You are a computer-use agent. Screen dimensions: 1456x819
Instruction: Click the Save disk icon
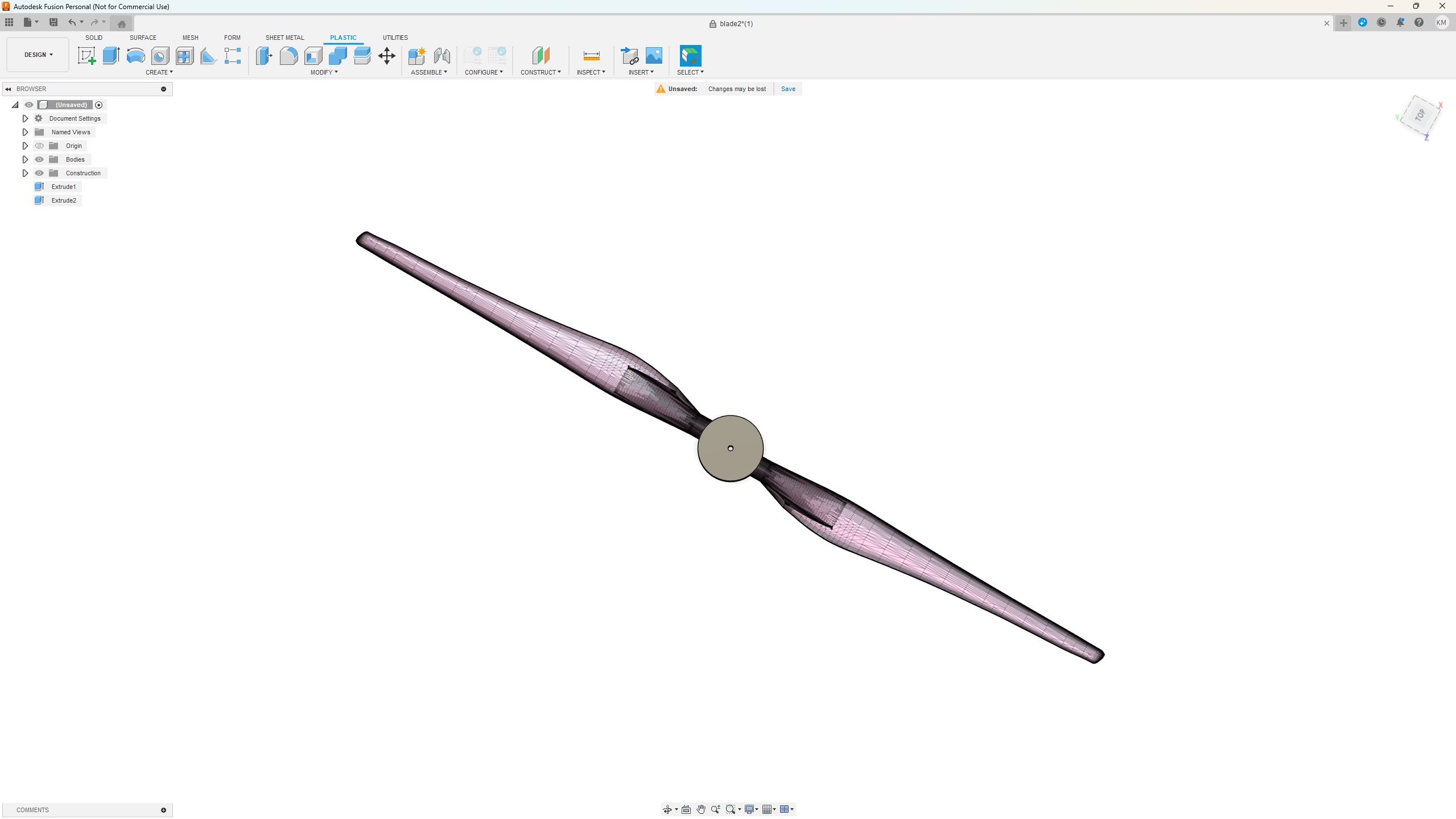click(53, 22)
